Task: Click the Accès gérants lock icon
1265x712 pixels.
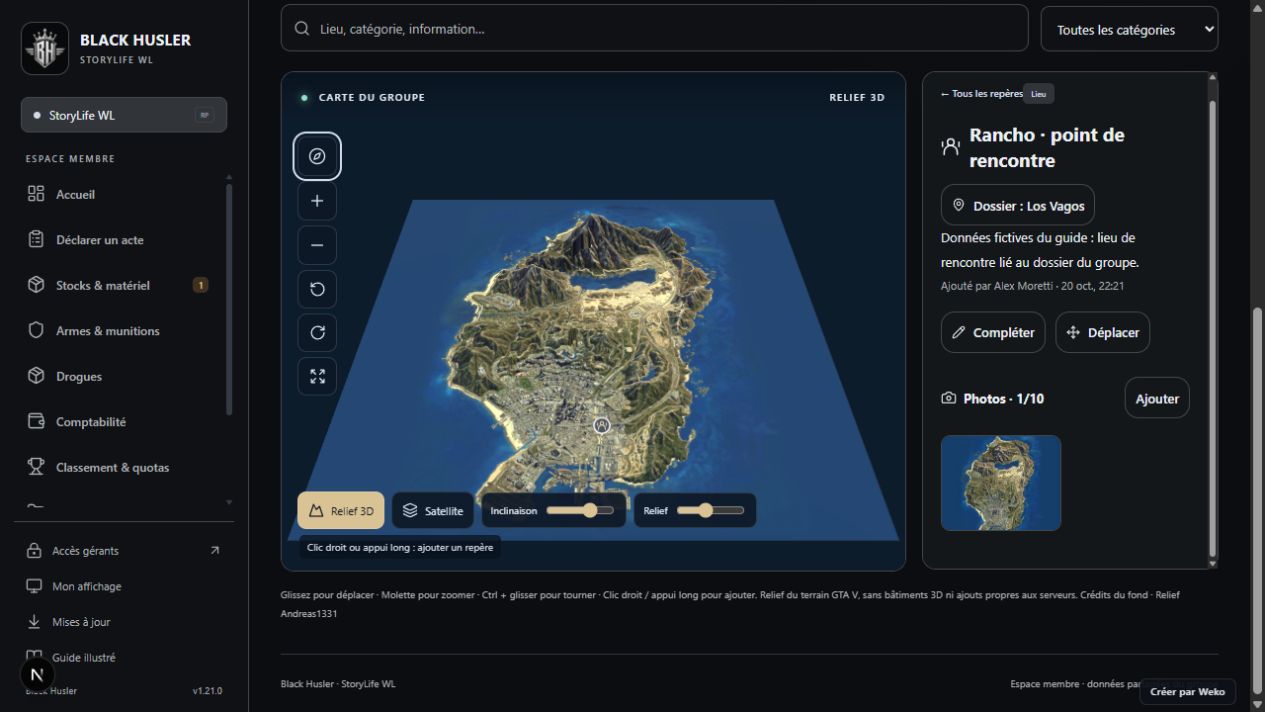Action: [34, 551]
